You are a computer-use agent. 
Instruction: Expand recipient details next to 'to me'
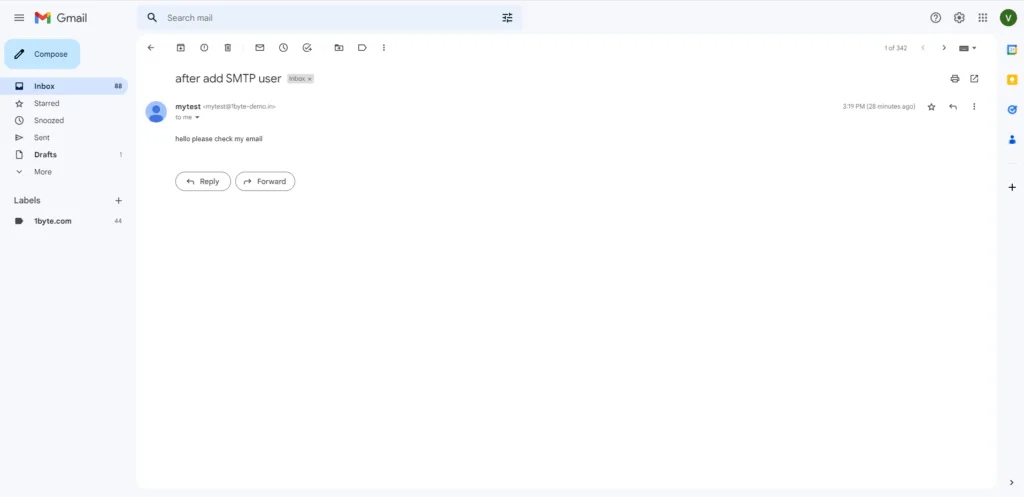pyautogui.click(x=197, y=117)
